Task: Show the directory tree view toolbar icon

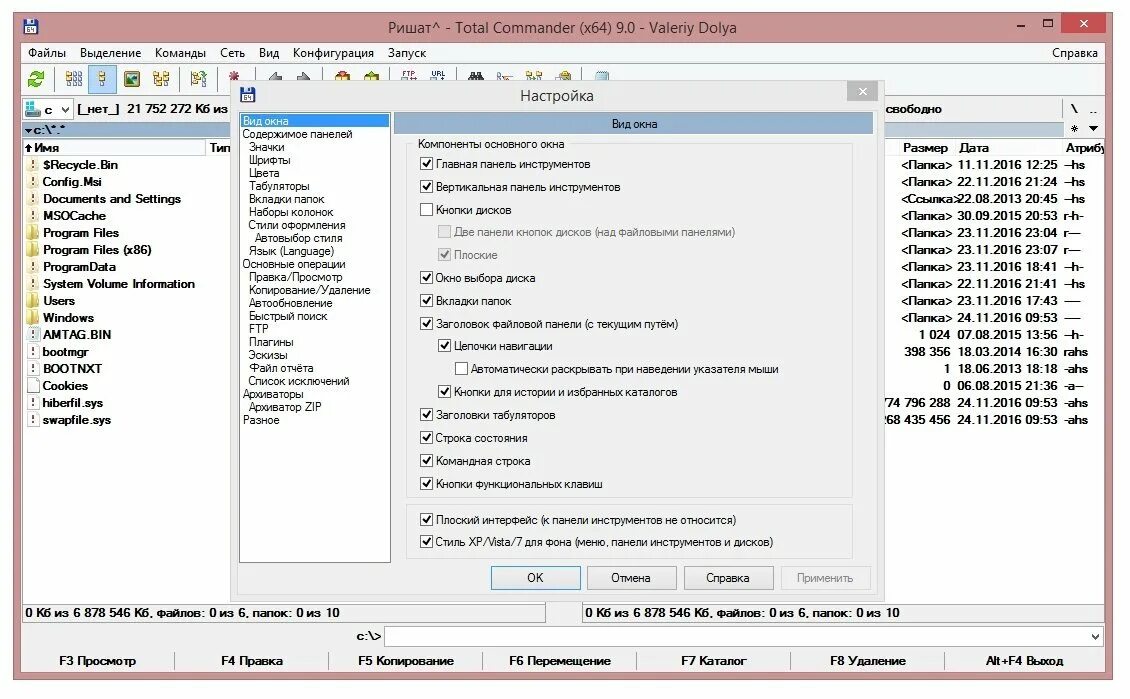Action: [x=161, y=79]
